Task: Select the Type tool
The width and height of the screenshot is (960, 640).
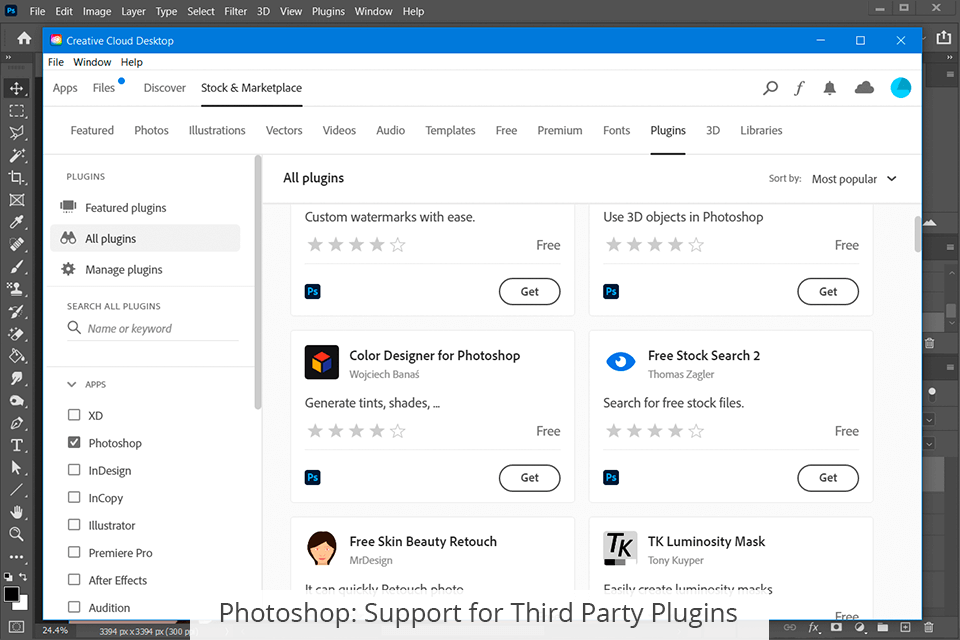Action: [x=17, y=445]
